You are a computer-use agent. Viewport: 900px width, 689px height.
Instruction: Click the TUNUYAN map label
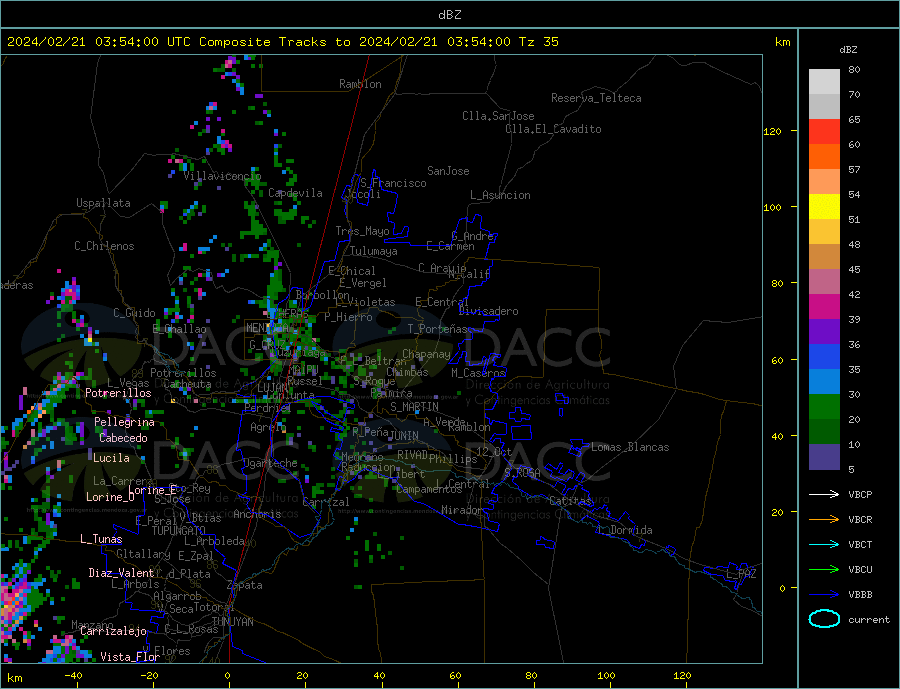pos(232,622)
